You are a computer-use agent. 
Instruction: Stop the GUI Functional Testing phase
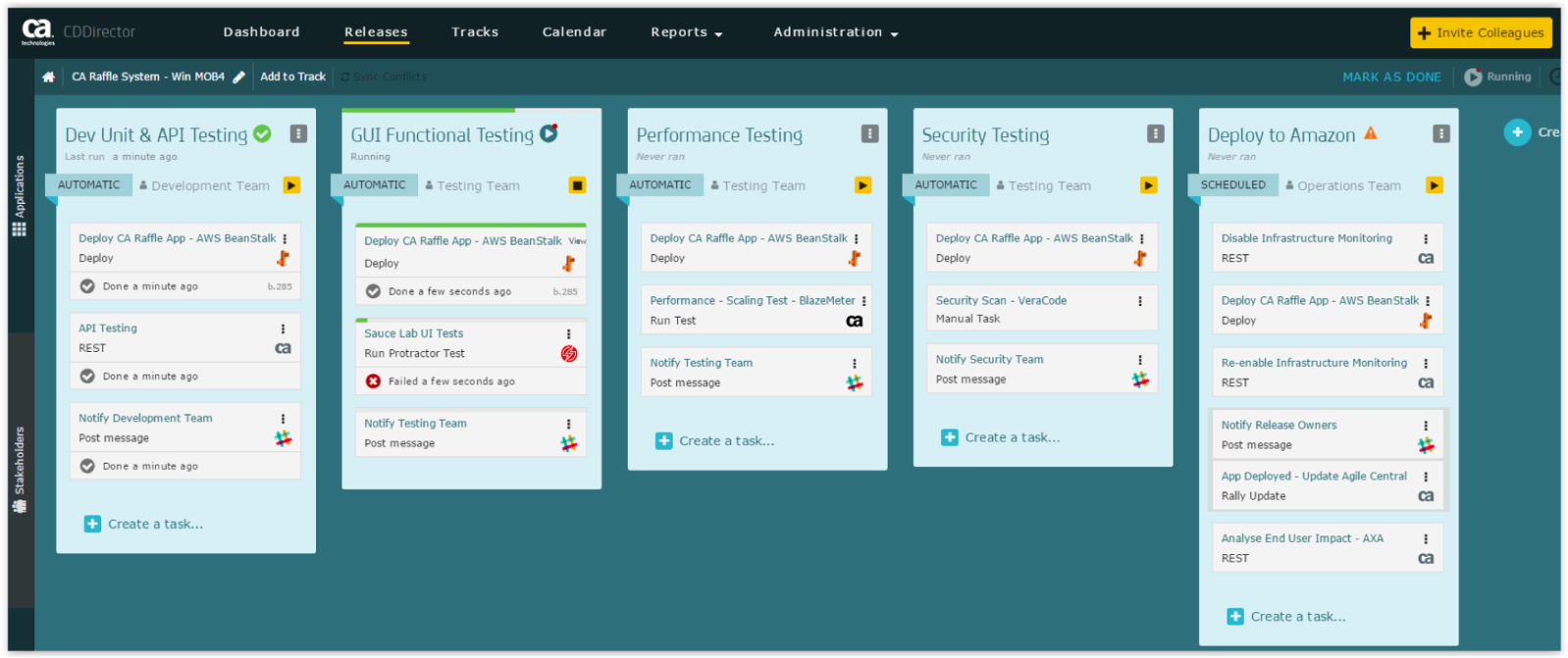coord(577,185)
